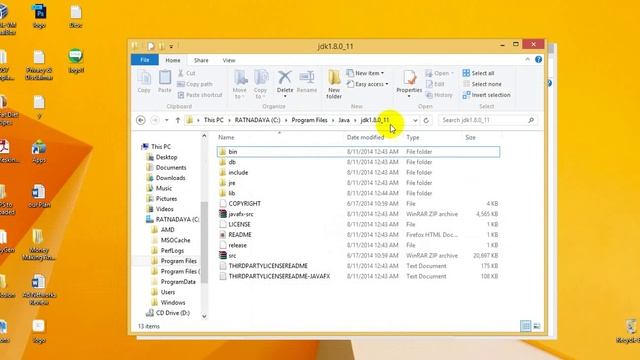This screenshot has height=360, width=640.
Task: Select CD Drive (D:) in navigation pane
Action: 172,313
